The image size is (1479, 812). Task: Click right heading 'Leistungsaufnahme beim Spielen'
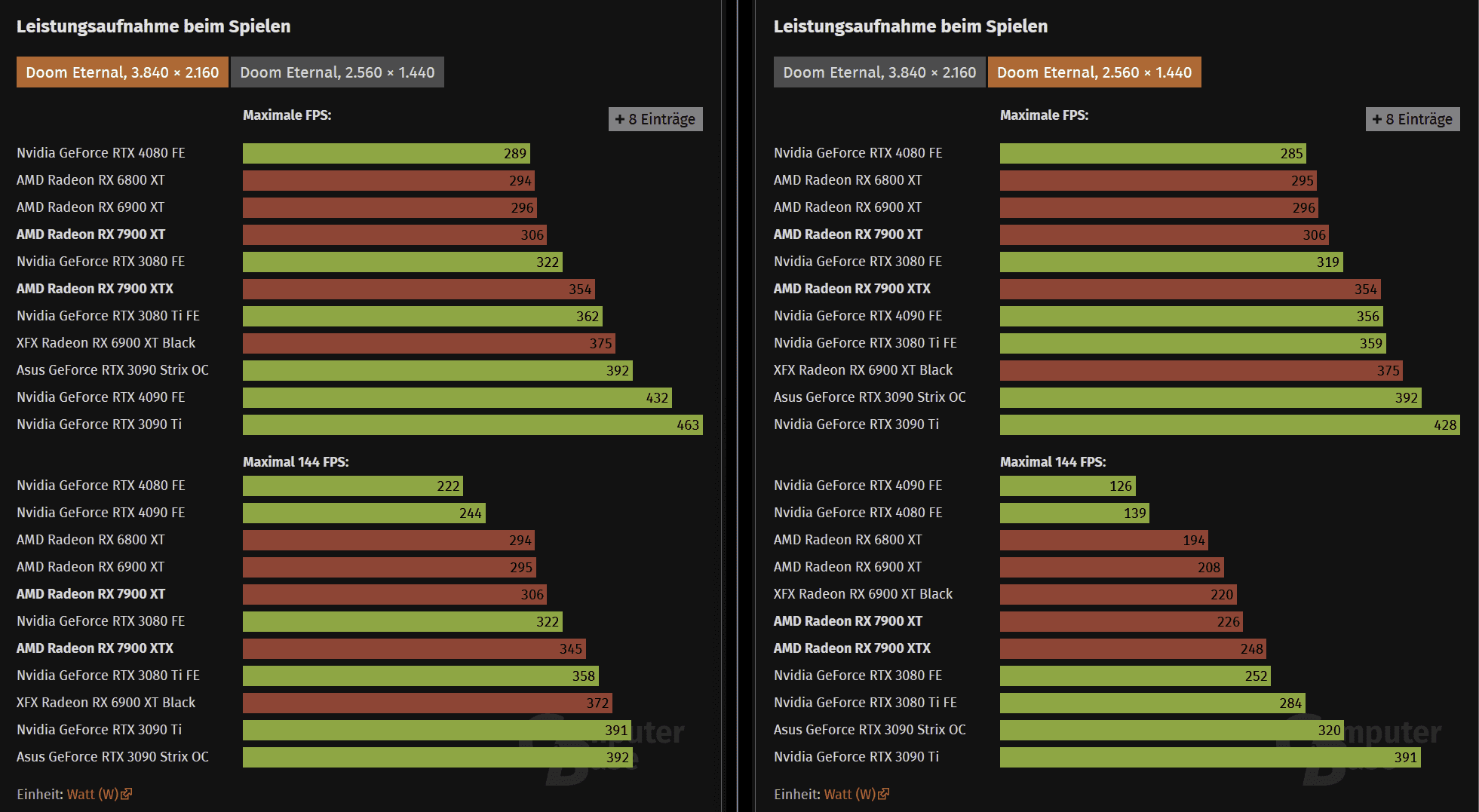coord(911,26)
